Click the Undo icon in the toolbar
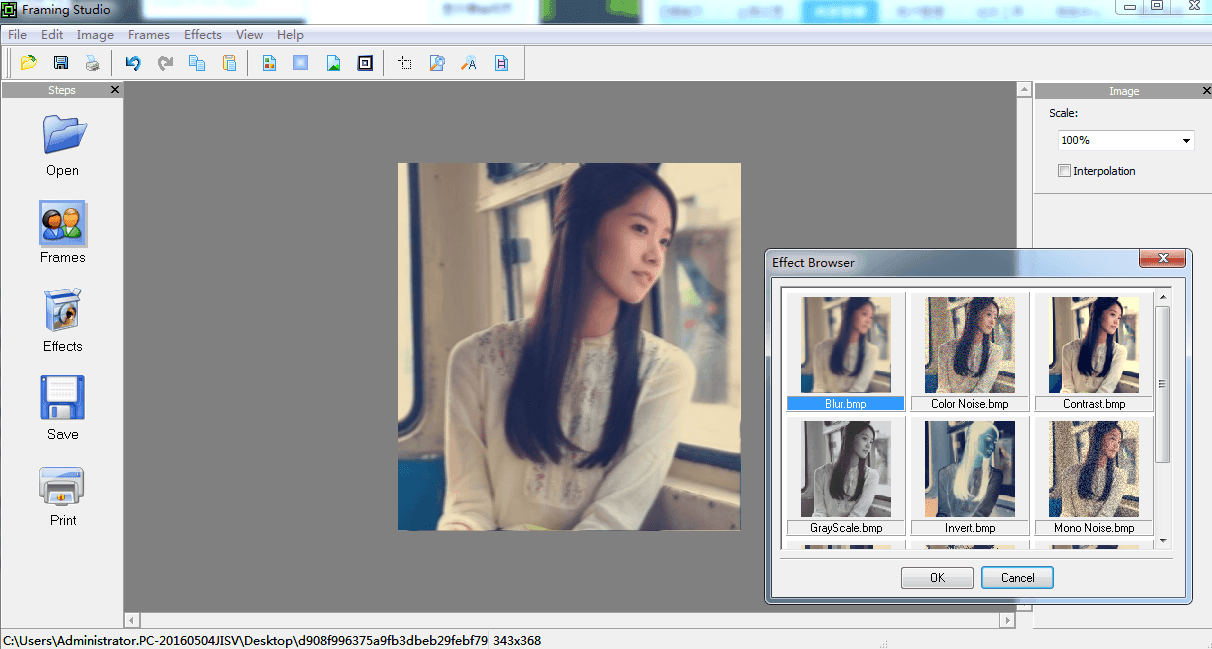 point(132,62)
